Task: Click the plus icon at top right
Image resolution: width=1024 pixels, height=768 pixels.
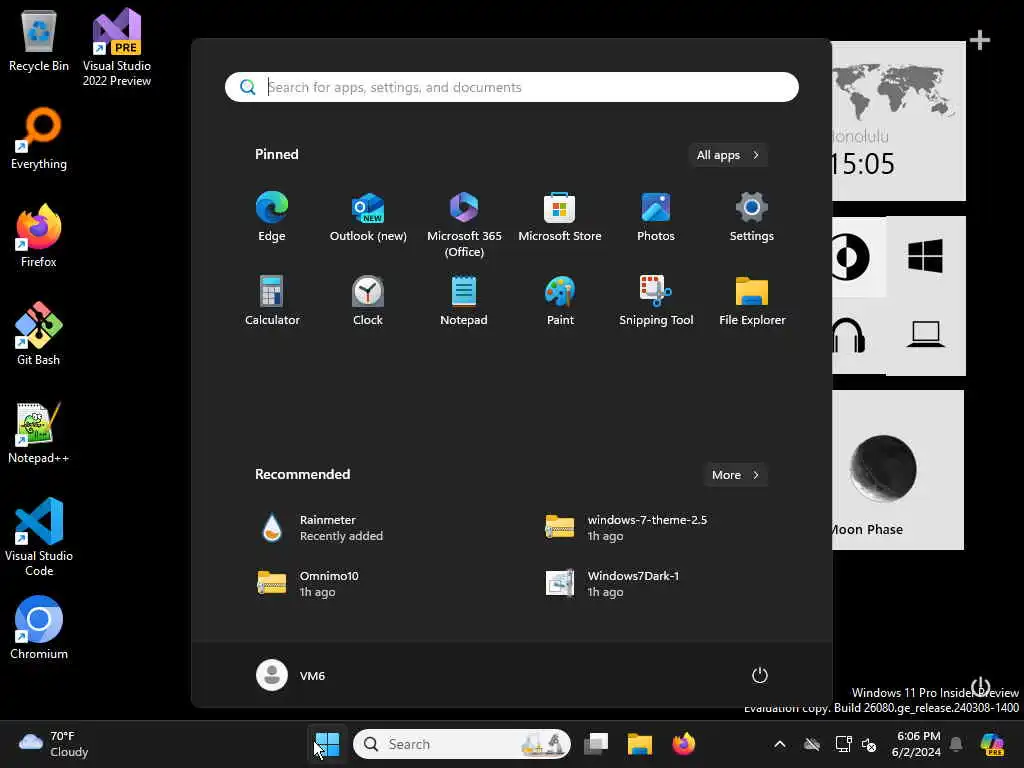Action: tap(980, 40)
